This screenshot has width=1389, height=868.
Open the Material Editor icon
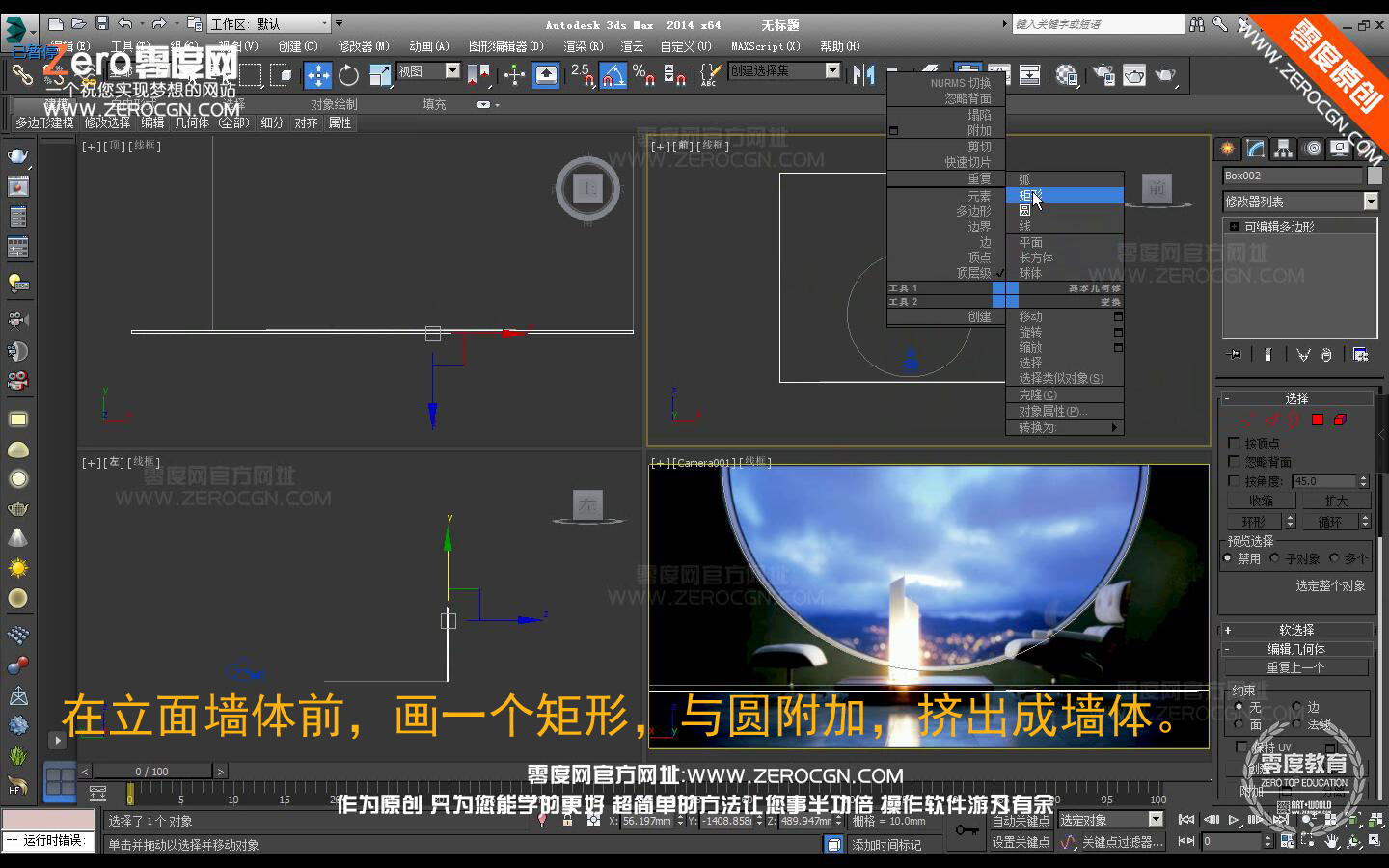(x=1067, y=74)
